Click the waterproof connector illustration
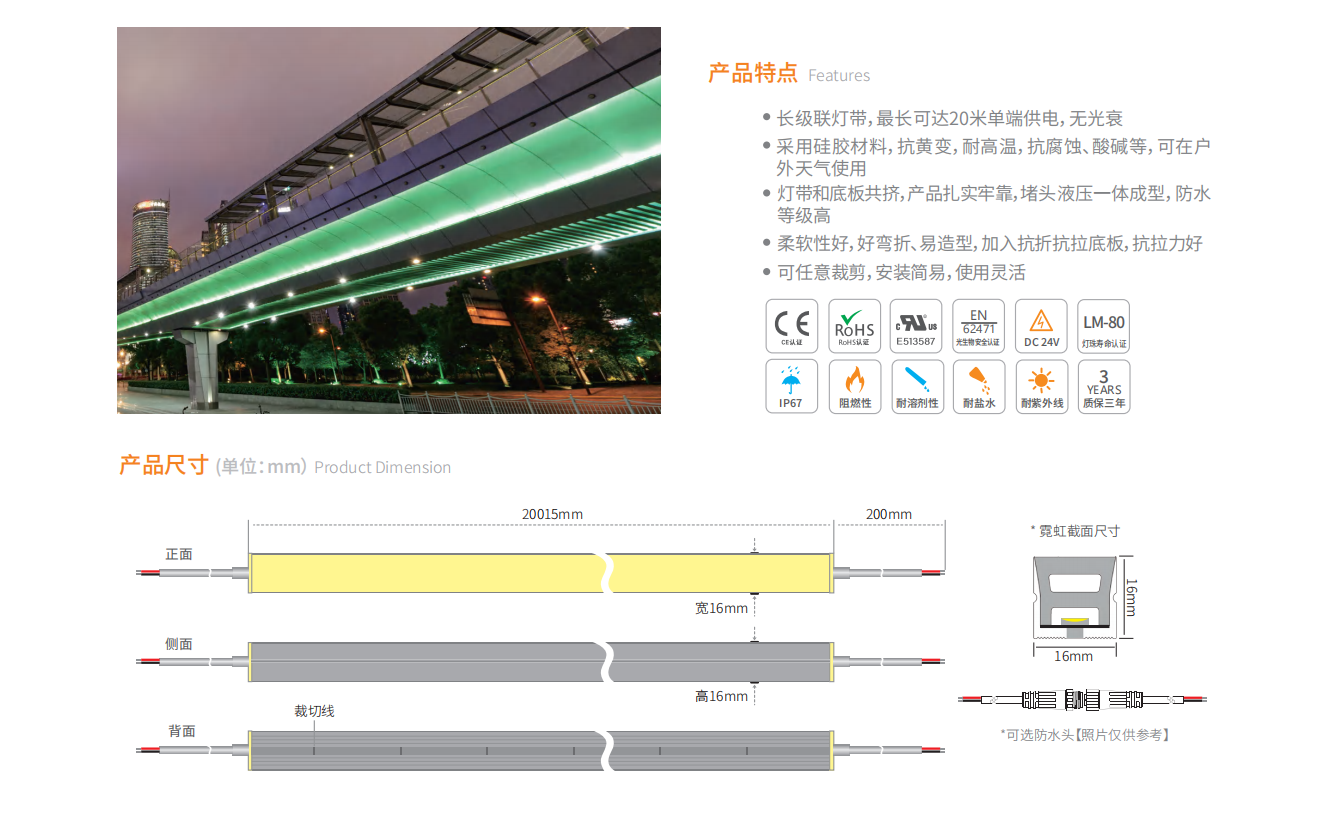Image resolution: width=1322 pixels, height=826 pixels. pyautogui.click(x=1083, y=698)
